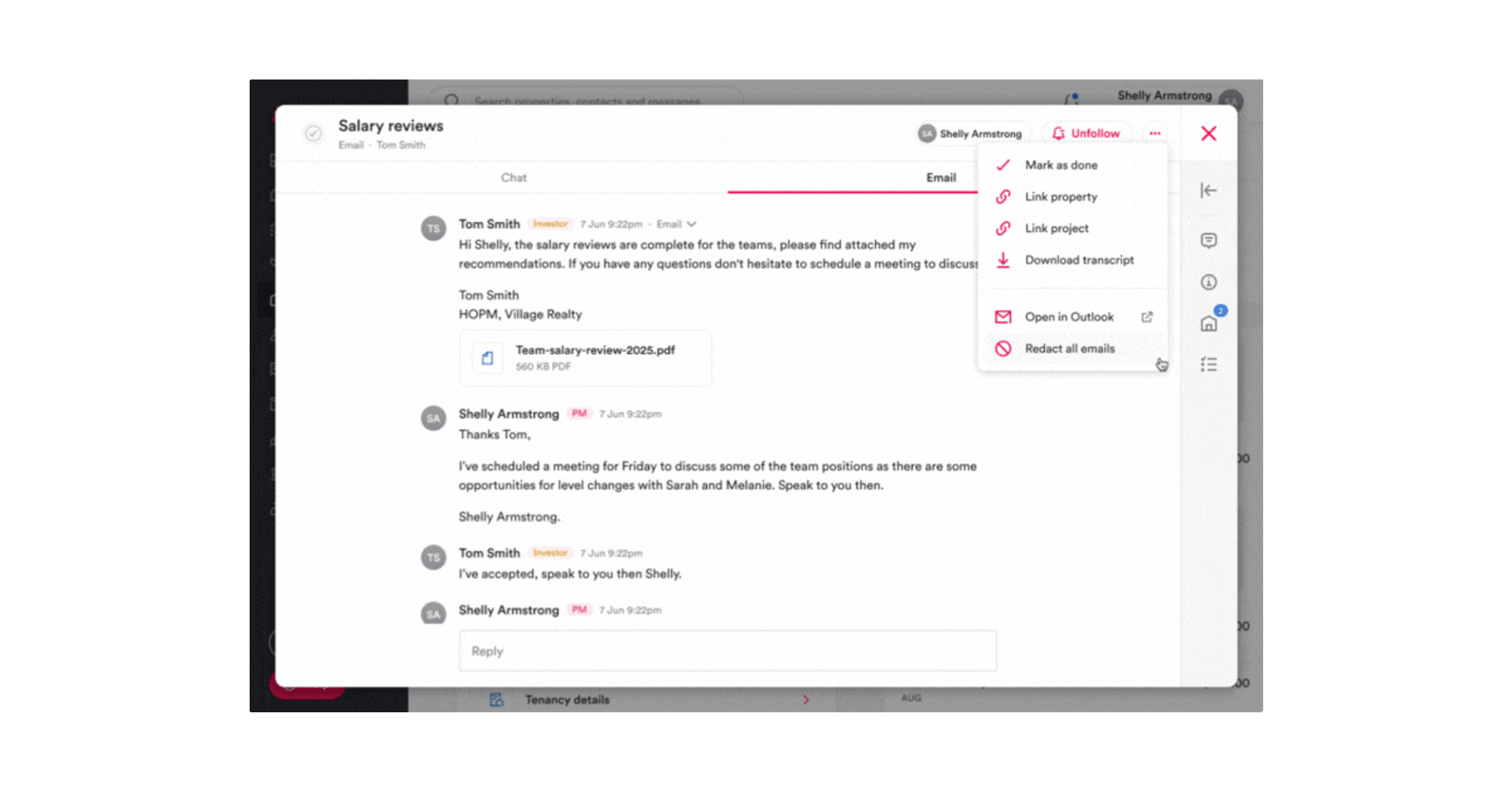Image resolution: width=1512 pixels, height=791 pixels.
Task: Toggle the done checkmark beside Salary reviews
Action: point(313,133)
